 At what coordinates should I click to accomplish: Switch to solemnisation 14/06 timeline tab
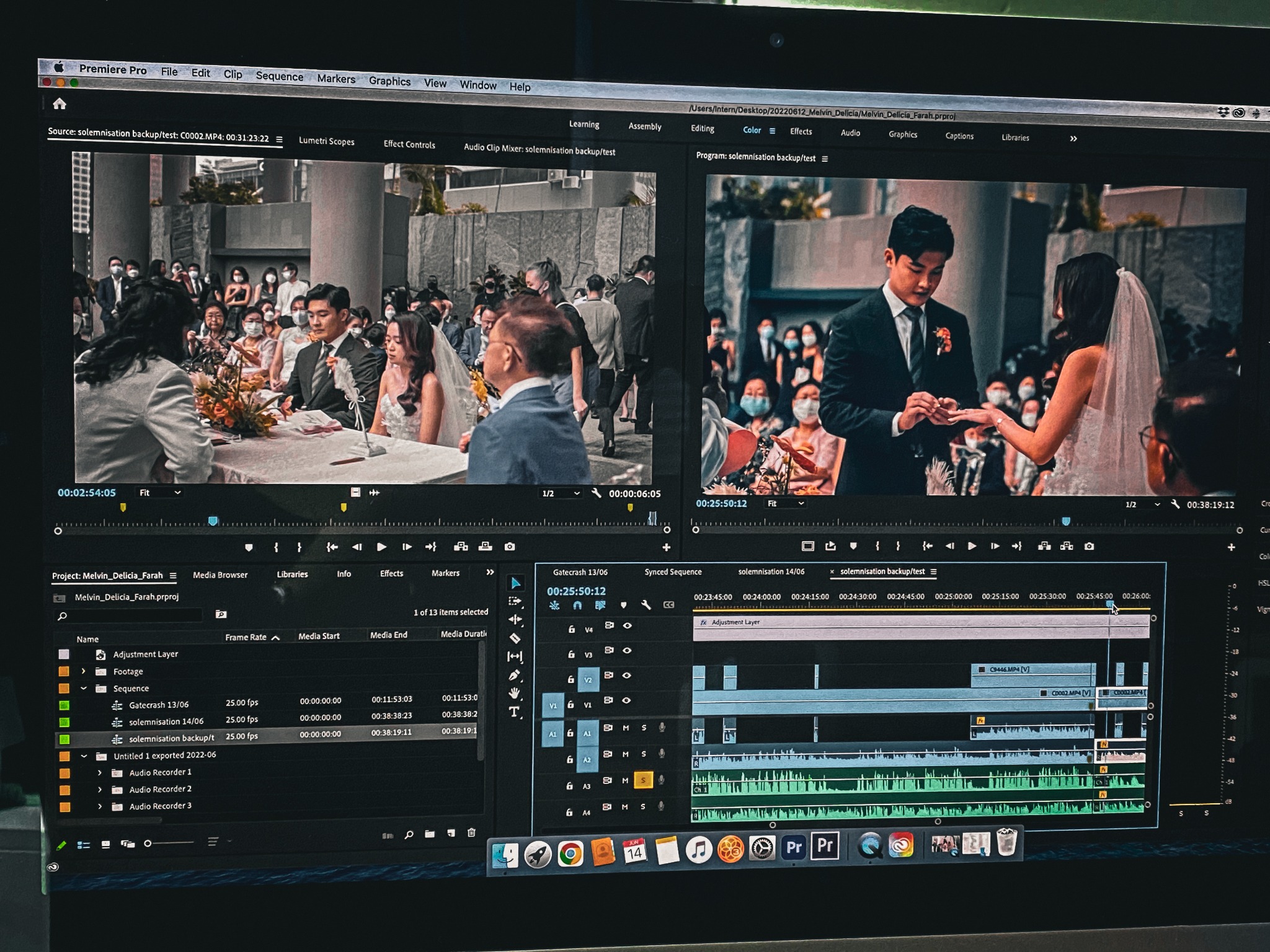pyautogui.click(x=771, y=571)
